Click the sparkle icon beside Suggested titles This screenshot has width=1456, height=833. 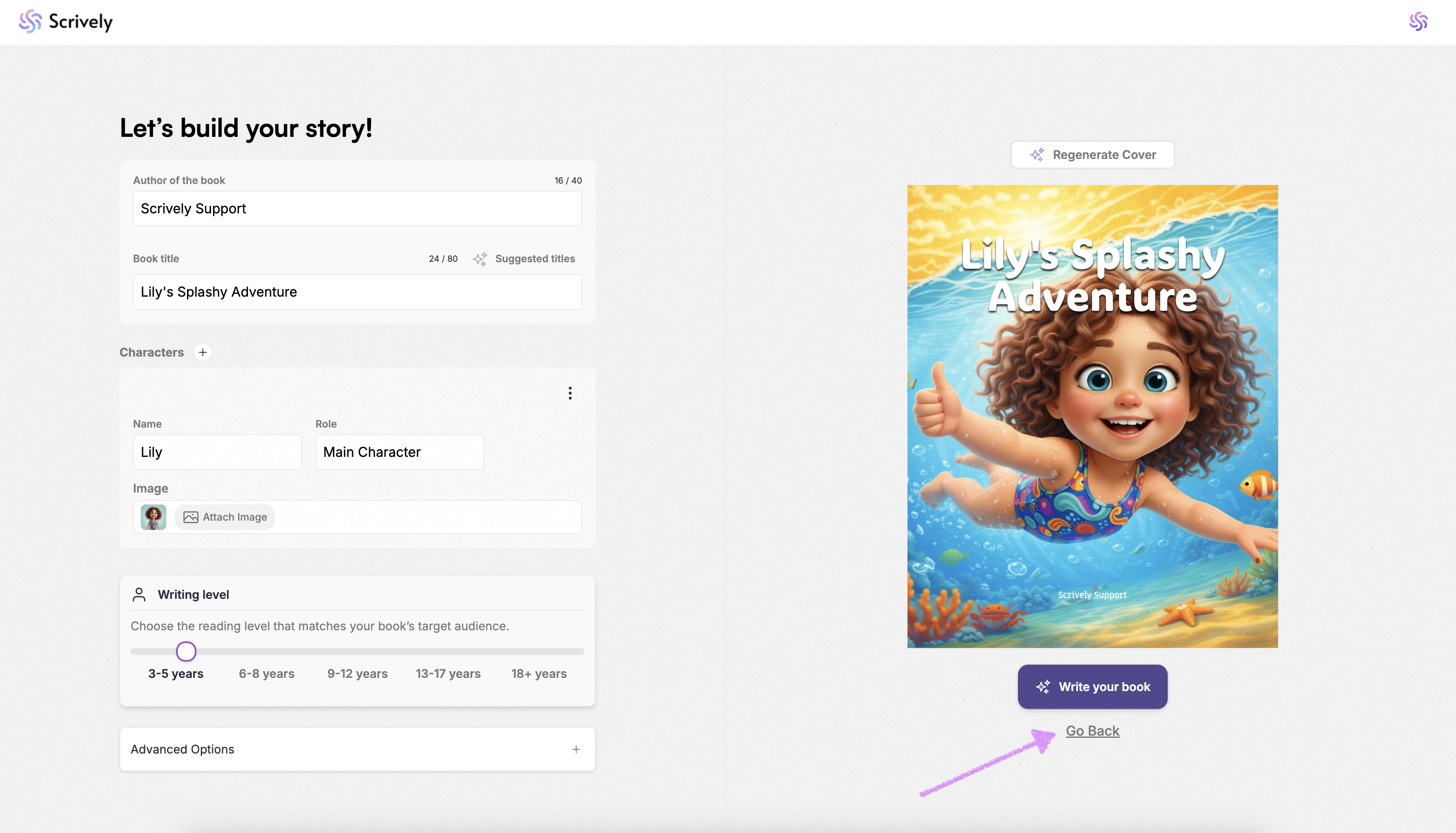[480, 258]
